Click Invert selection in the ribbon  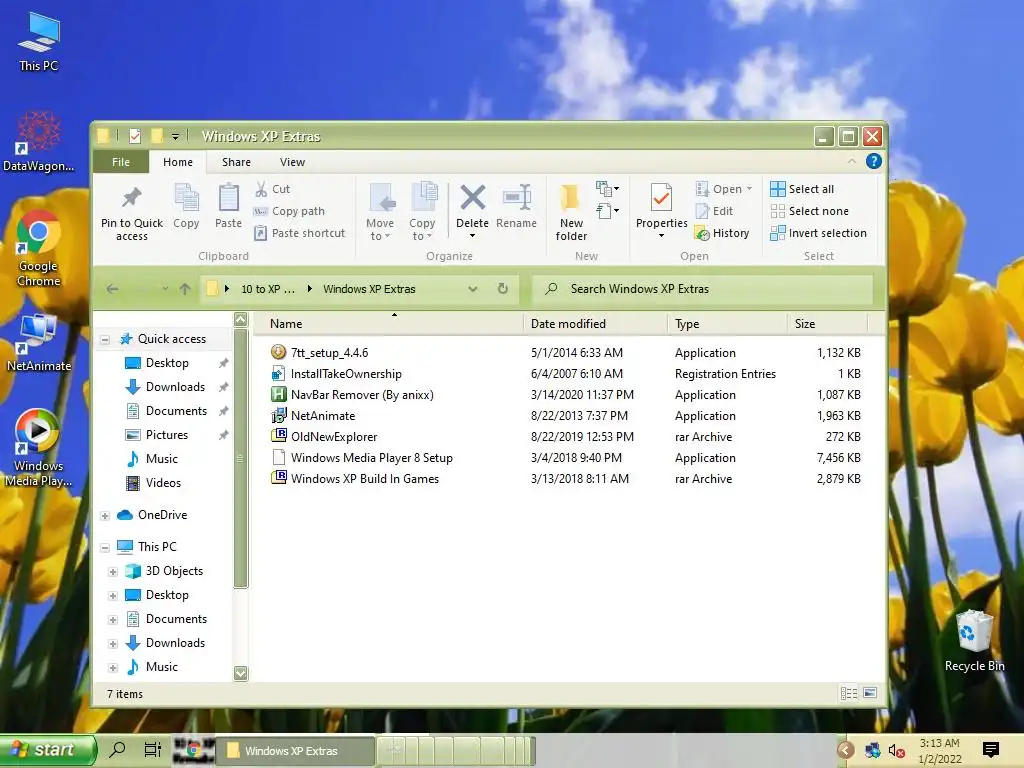point(818,233)
